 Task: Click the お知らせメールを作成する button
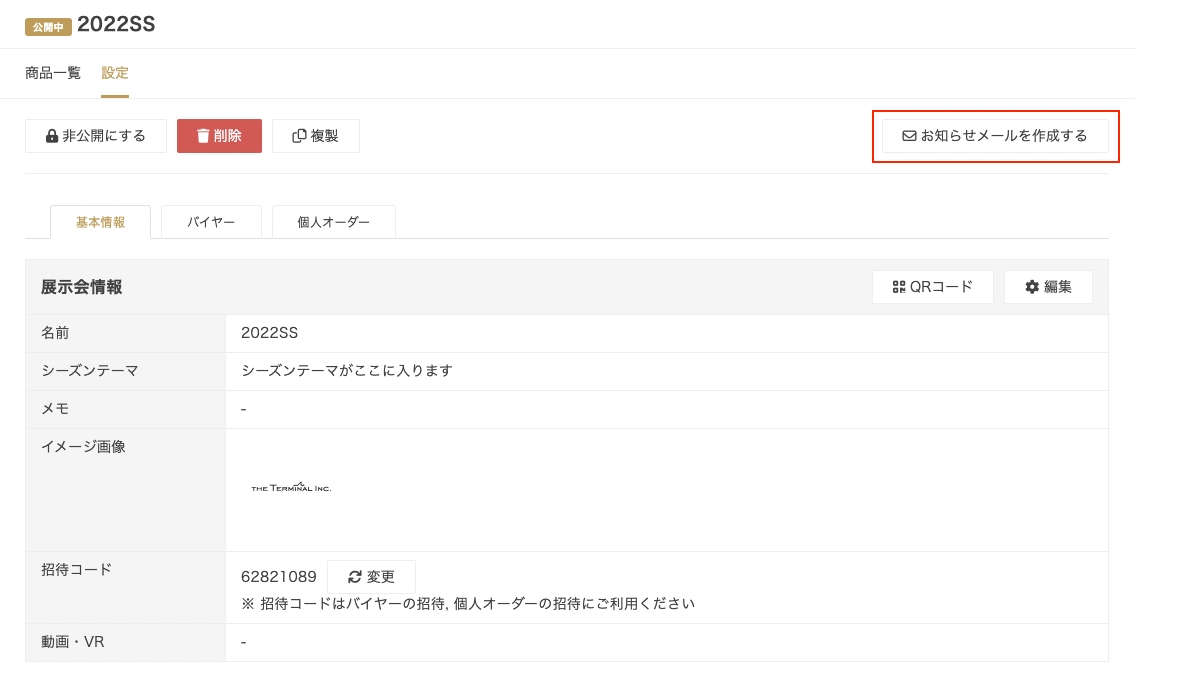pyautogui.click(x=996, y=134)
